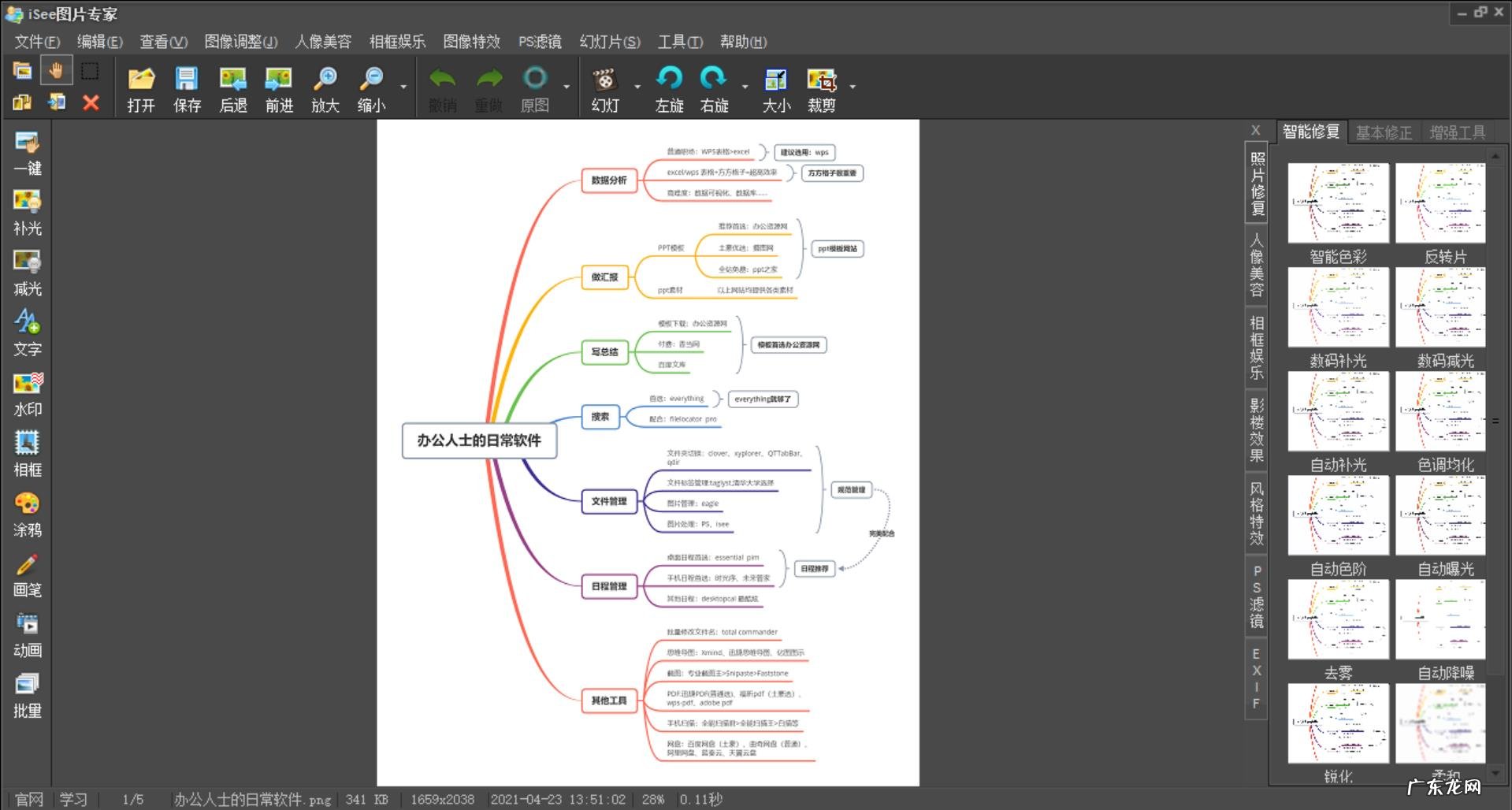
Task: Select the Doodle (涂鸦) palette tool
Action: tap(28, 504)
